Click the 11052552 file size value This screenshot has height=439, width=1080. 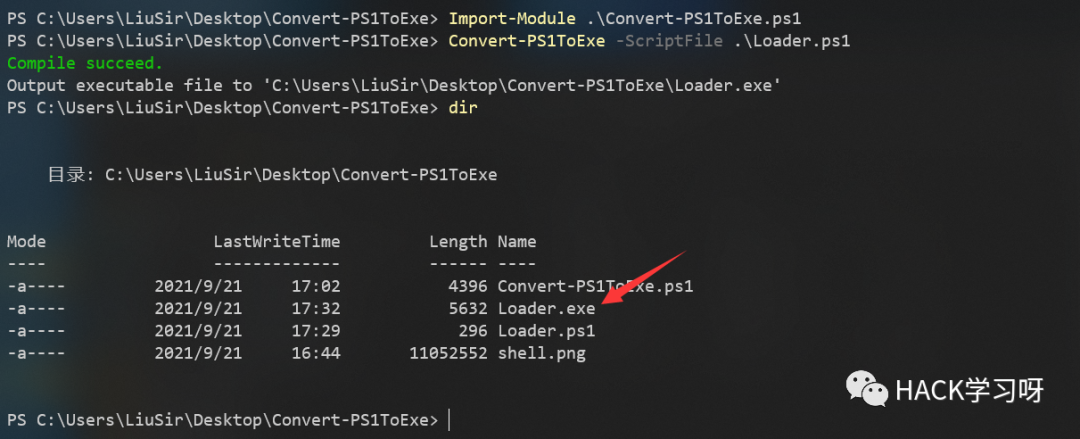coord(448,354)
